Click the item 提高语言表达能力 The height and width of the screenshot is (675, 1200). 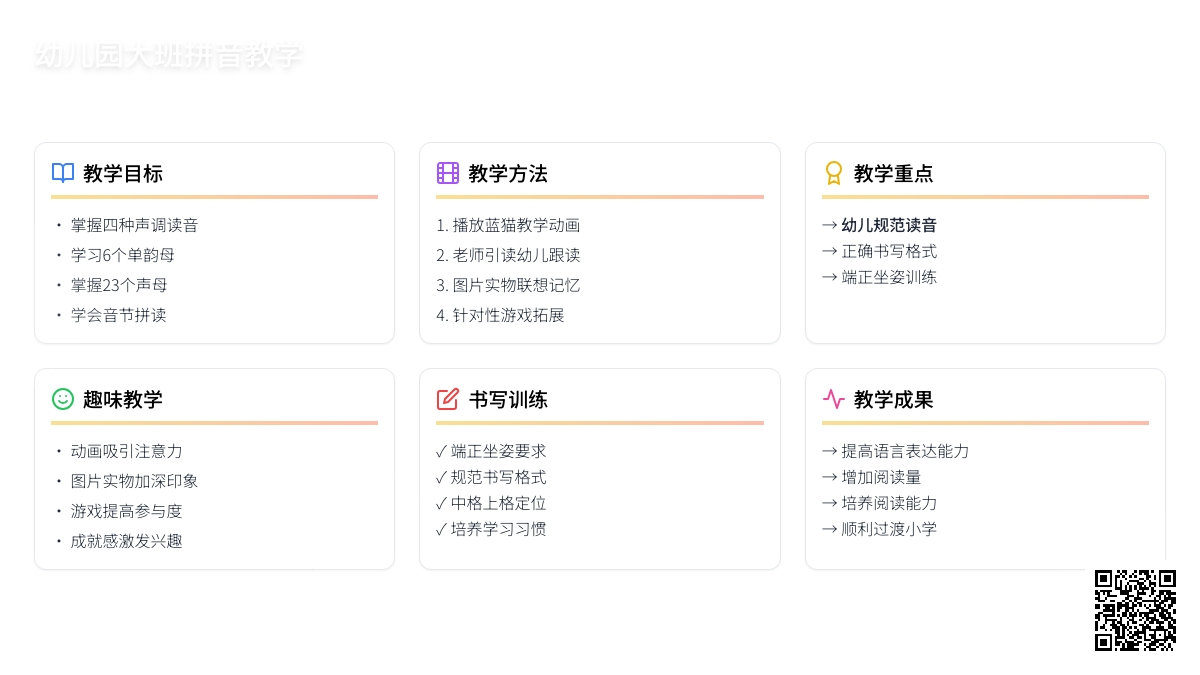coord(905,451)
